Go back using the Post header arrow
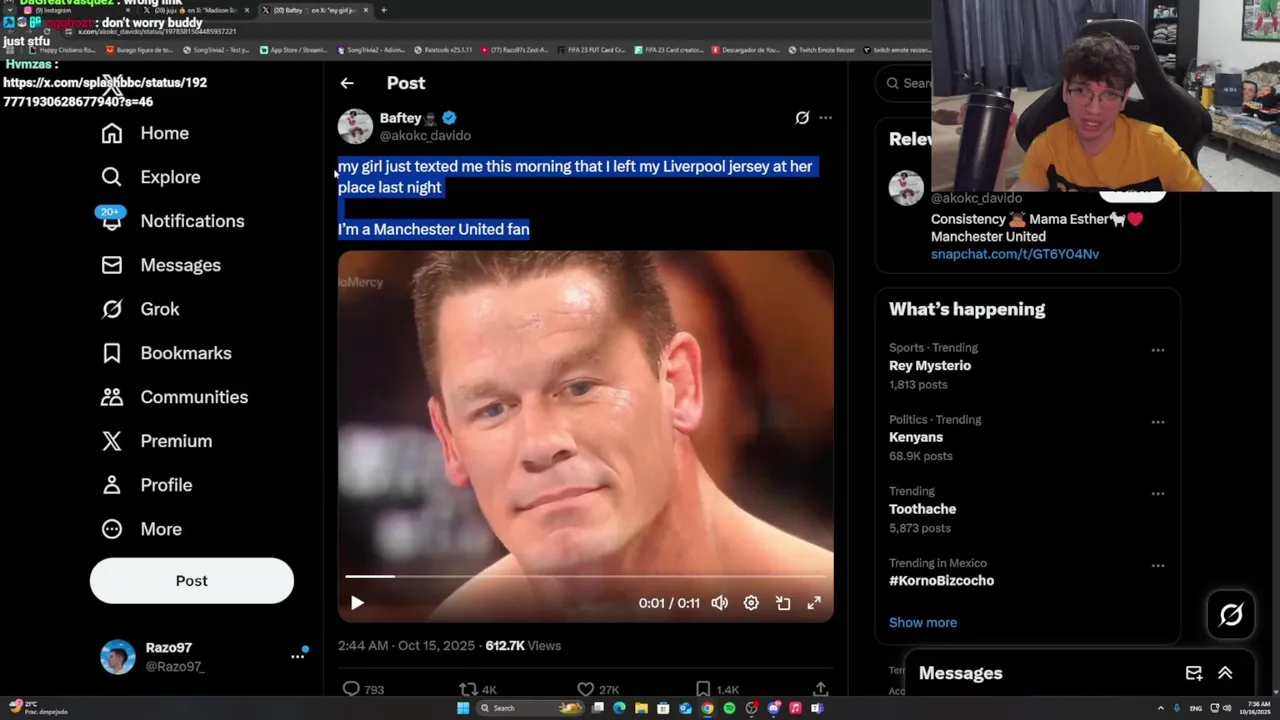 click(x=347, y=83)
